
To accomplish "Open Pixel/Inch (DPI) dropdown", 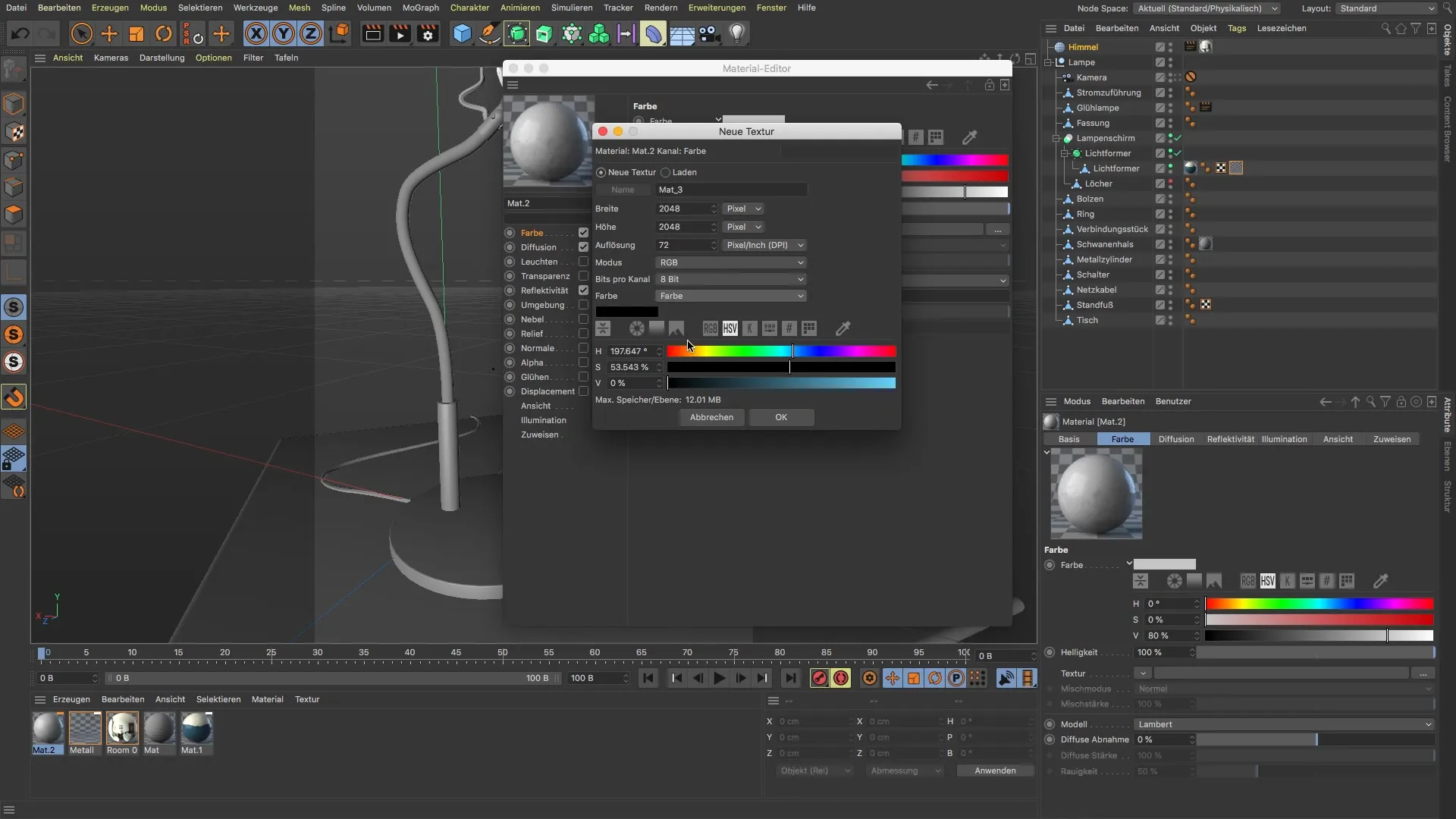I will [x=764, y=245].
